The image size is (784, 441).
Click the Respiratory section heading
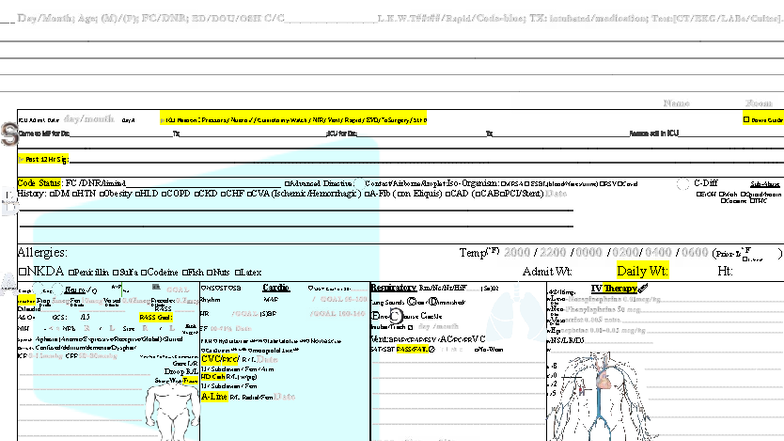pos(394,288)
